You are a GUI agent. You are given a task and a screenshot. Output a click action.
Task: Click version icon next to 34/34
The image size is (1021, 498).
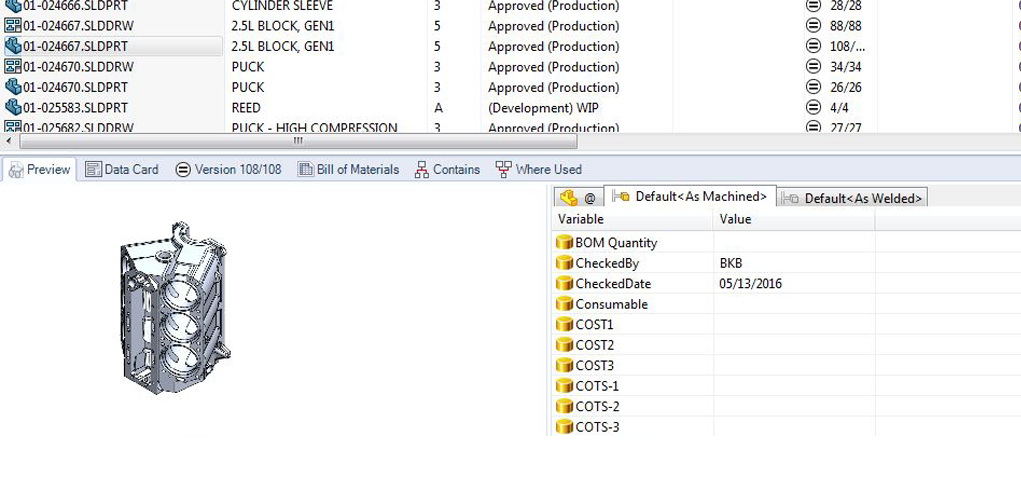[813, 66]
